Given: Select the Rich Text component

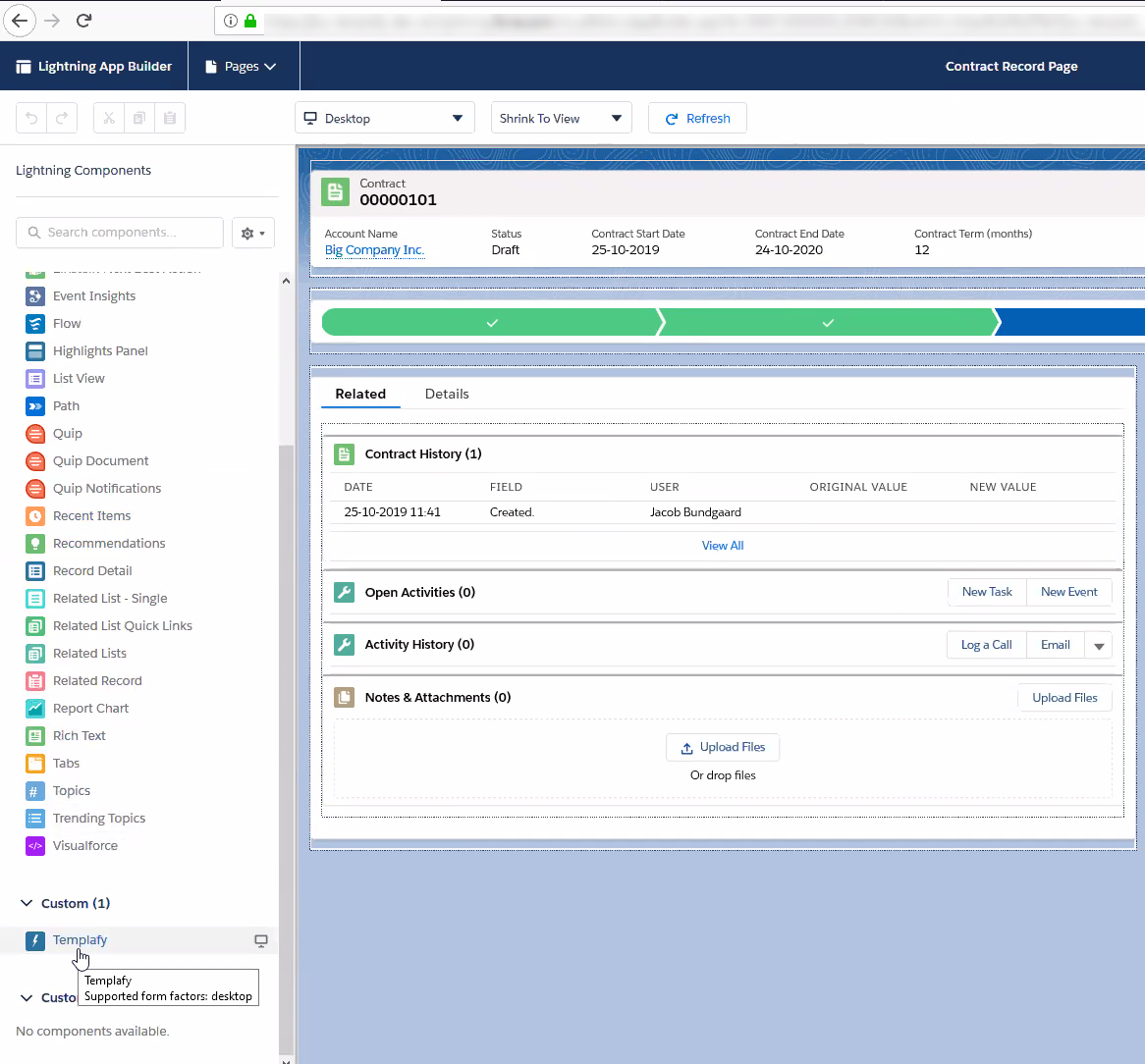Looking at the screenshot, I should [66, 736].
